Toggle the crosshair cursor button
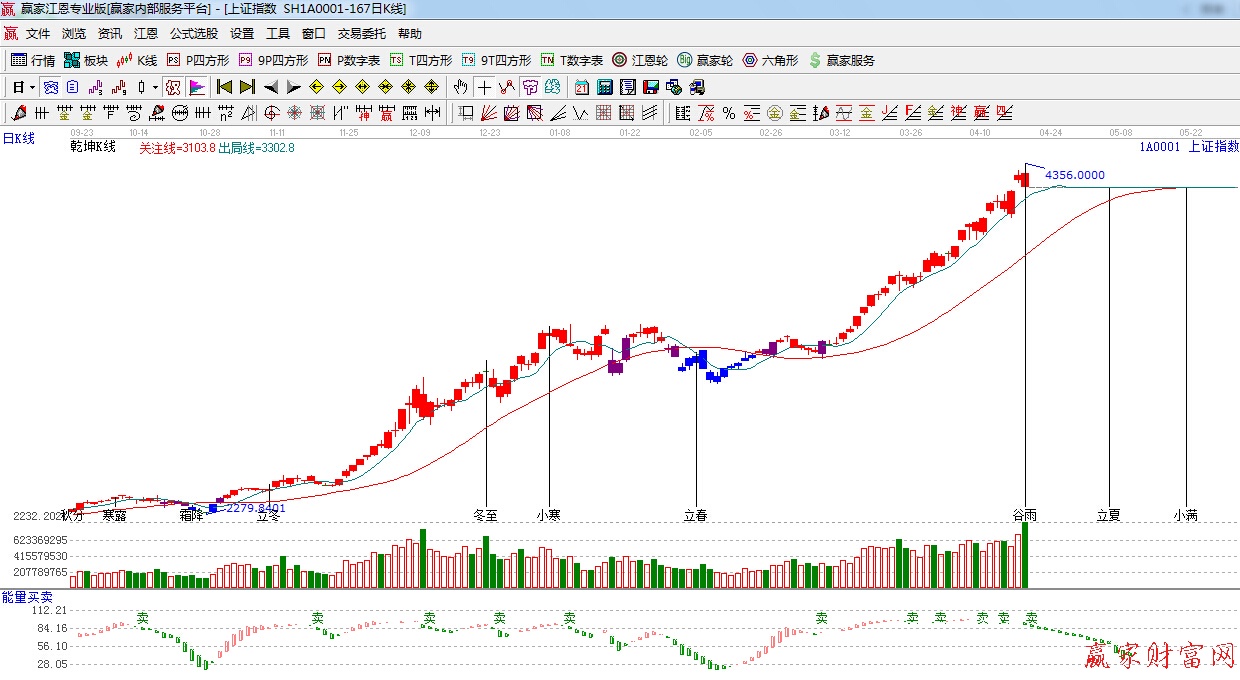1240x680 pixels. coord(484,87)
